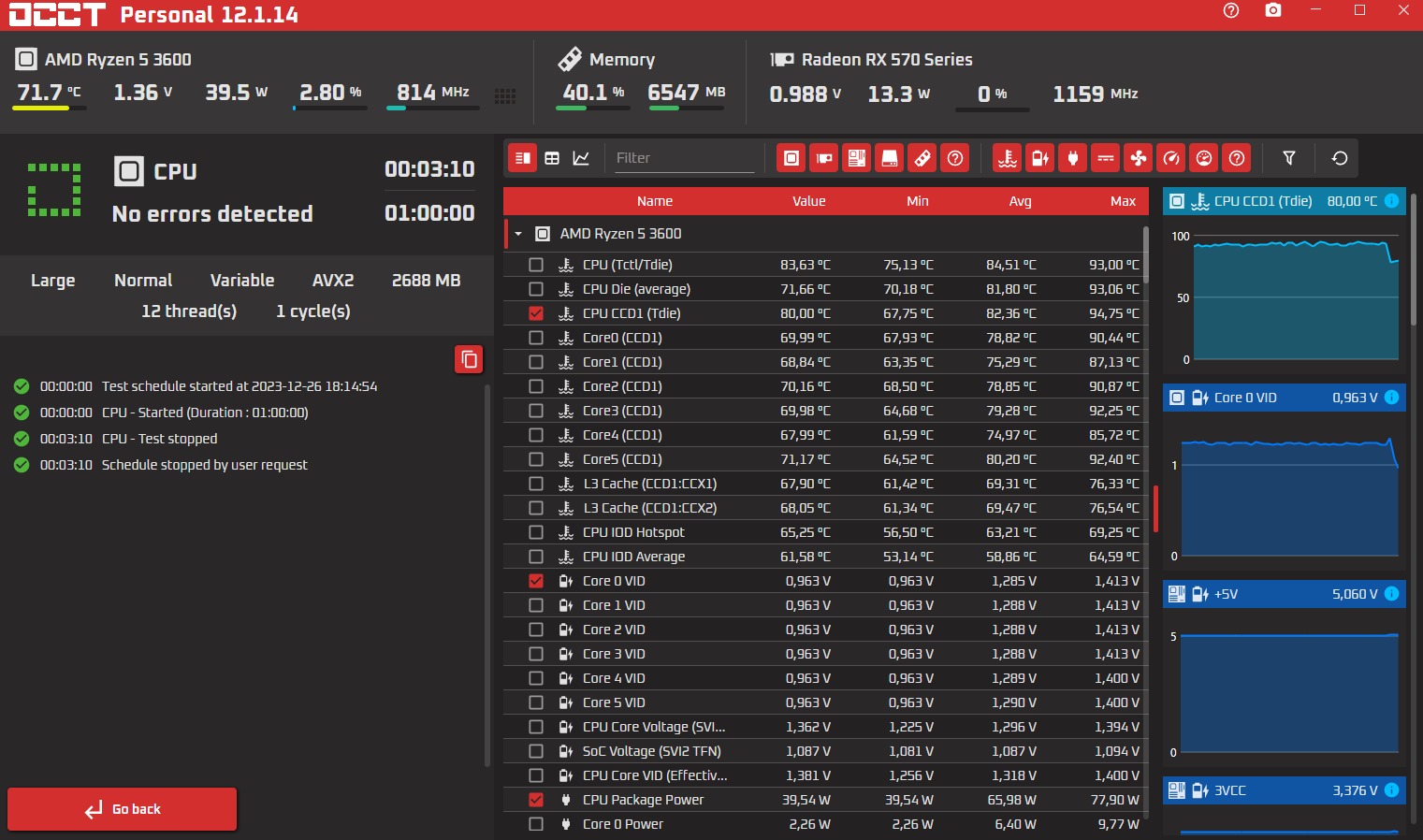
Task: Toggle fan sensor type filter
Action: 1139,158
